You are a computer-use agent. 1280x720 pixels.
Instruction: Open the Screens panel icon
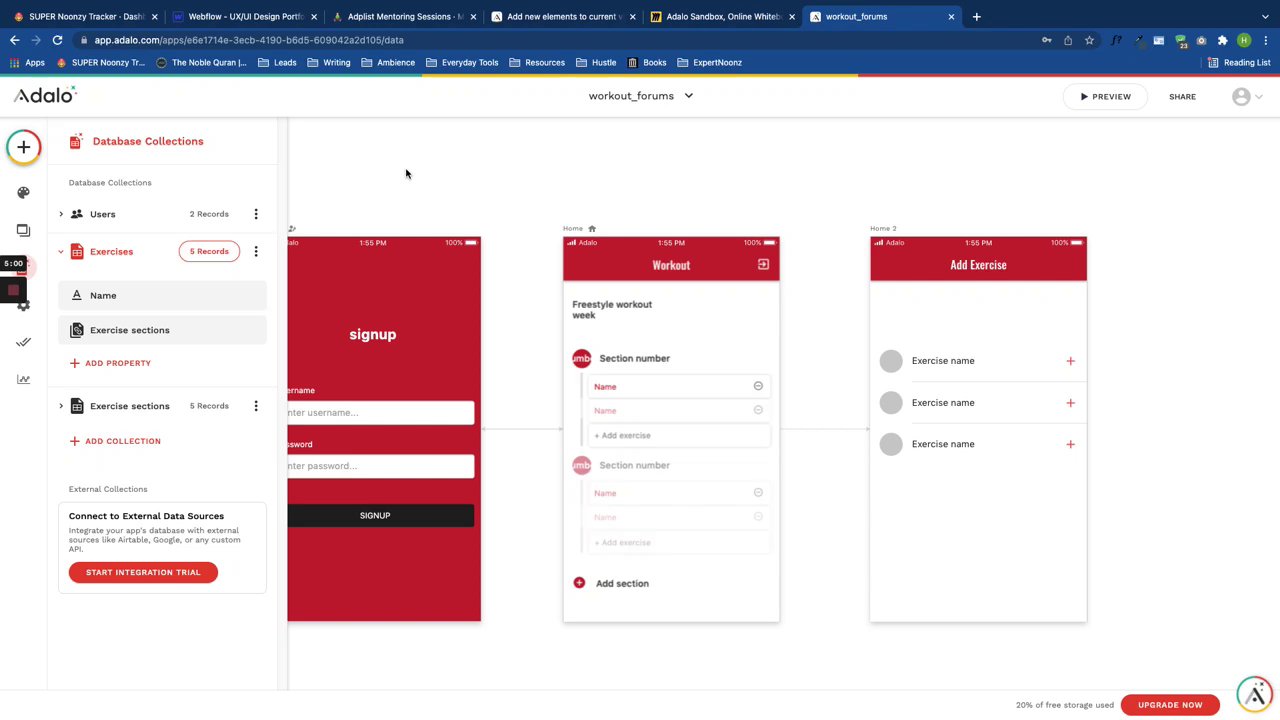[23, 230]
